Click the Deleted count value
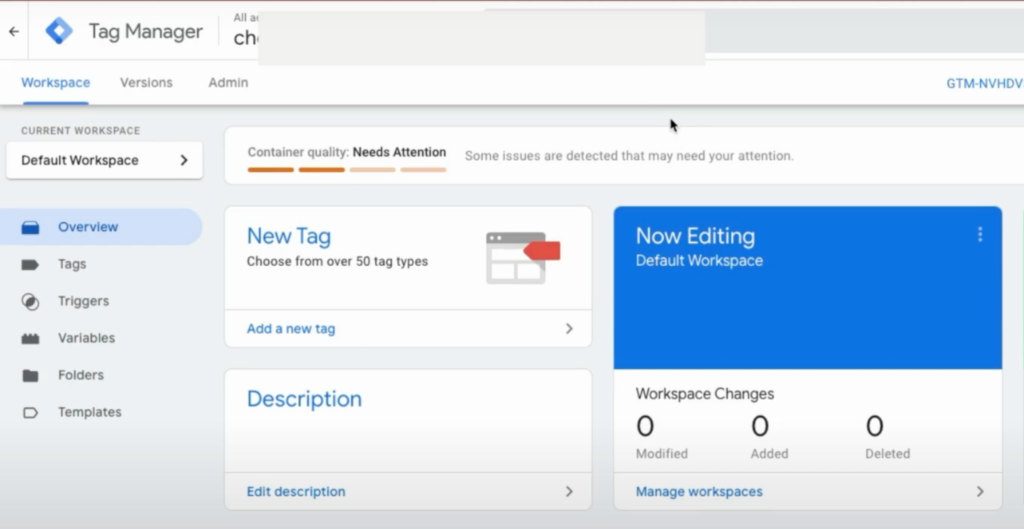 coord(874,426)
